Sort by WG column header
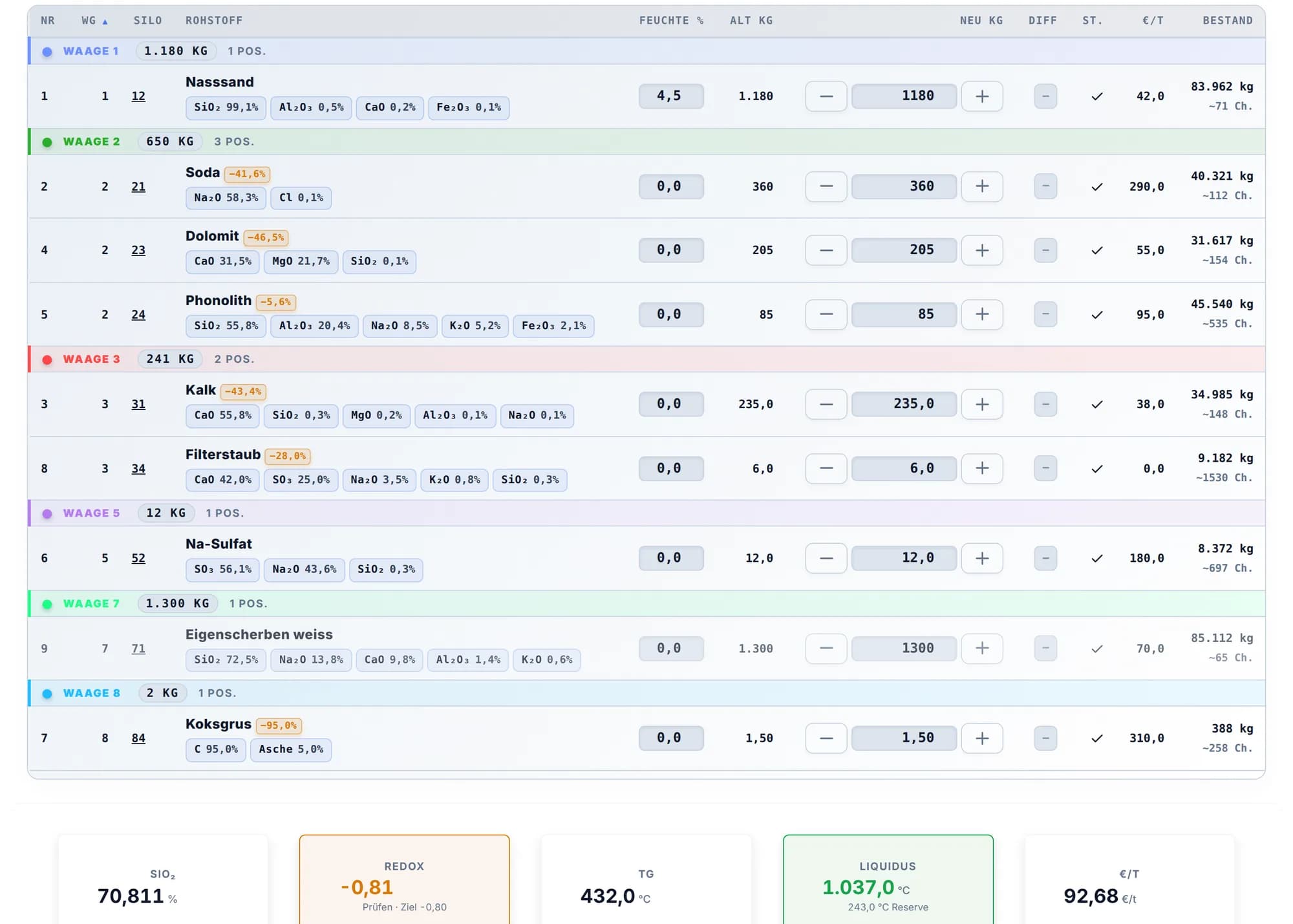The width and height of the screenshot is (1293, 924). click(x=94, y=21)
